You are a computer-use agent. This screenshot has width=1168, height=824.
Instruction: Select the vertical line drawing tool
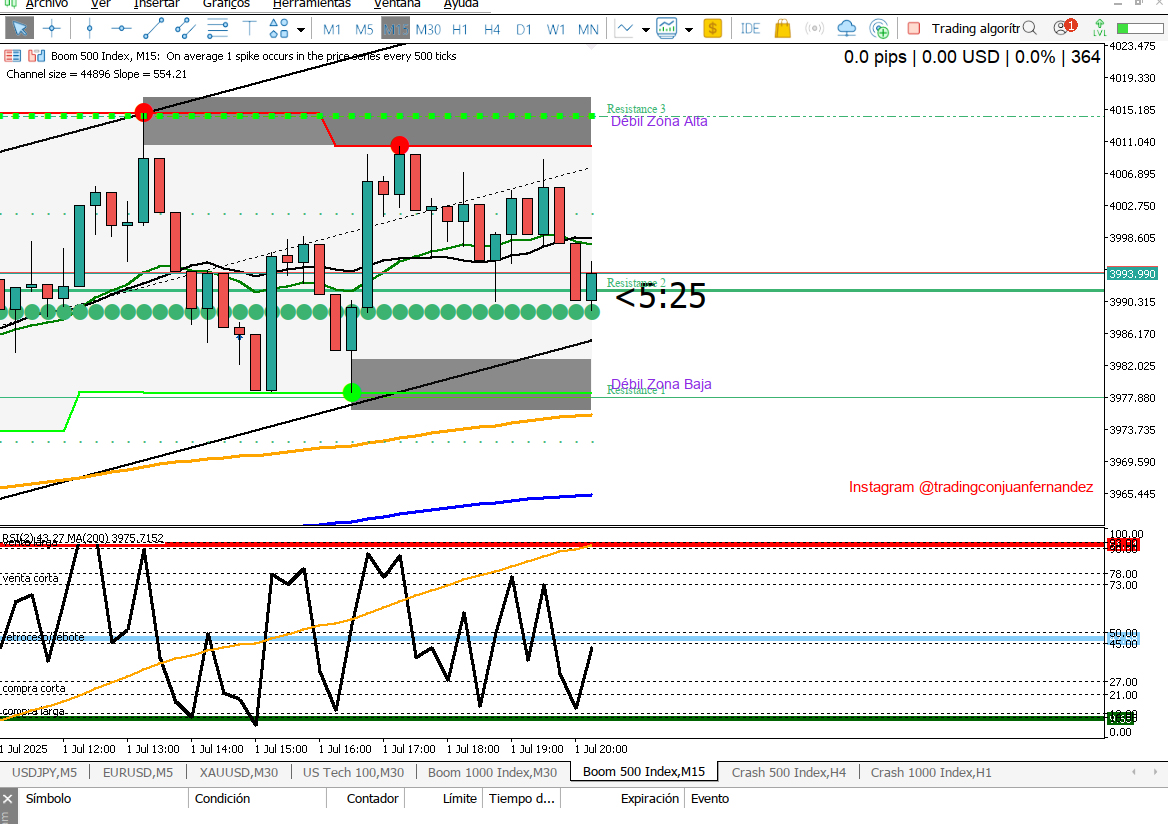(x=89, y=29)
